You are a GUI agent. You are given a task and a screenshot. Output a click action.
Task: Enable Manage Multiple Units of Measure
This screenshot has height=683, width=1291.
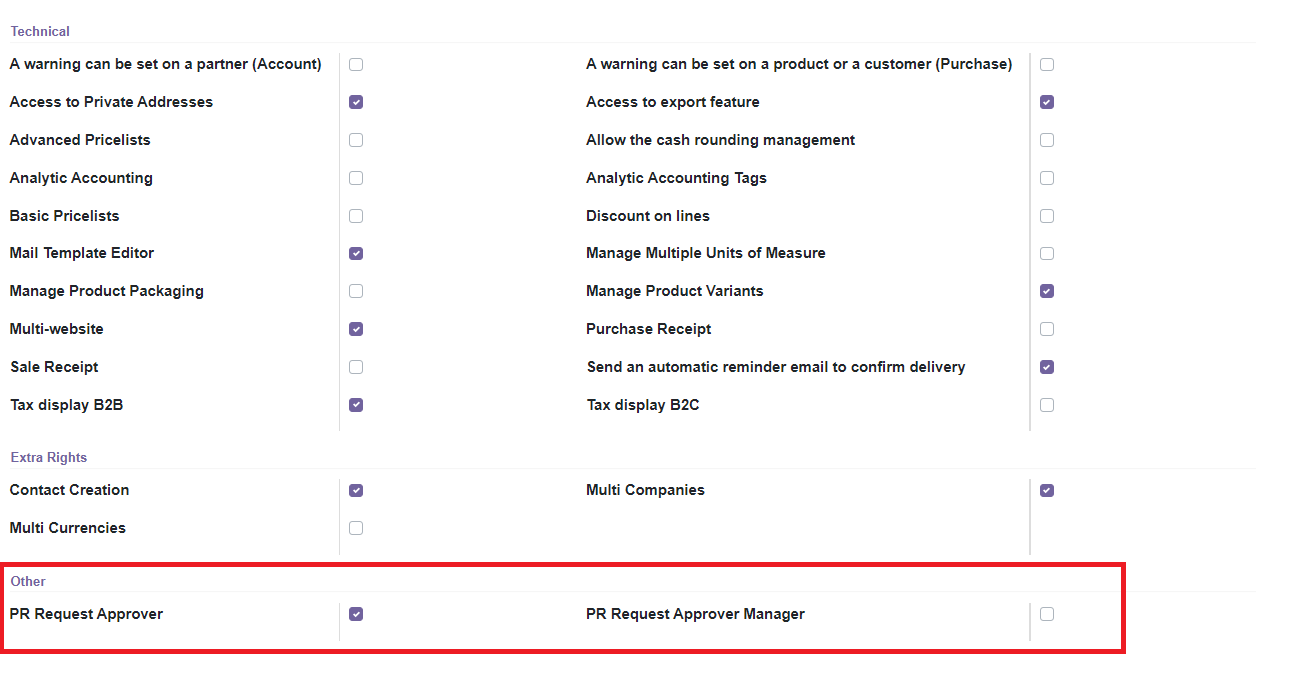point(1047,254)
